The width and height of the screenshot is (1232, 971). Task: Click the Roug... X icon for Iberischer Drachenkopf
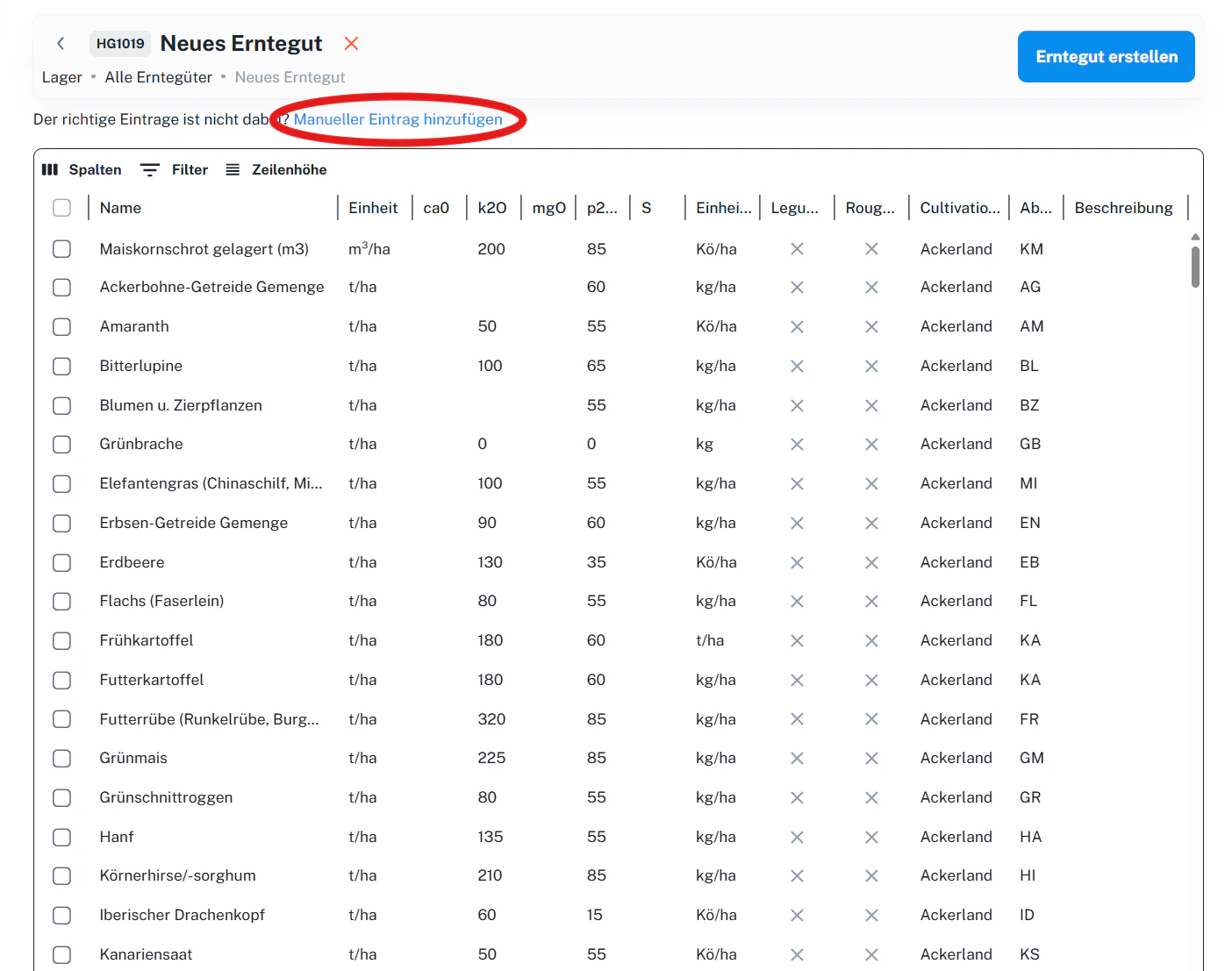coord(871,915)
